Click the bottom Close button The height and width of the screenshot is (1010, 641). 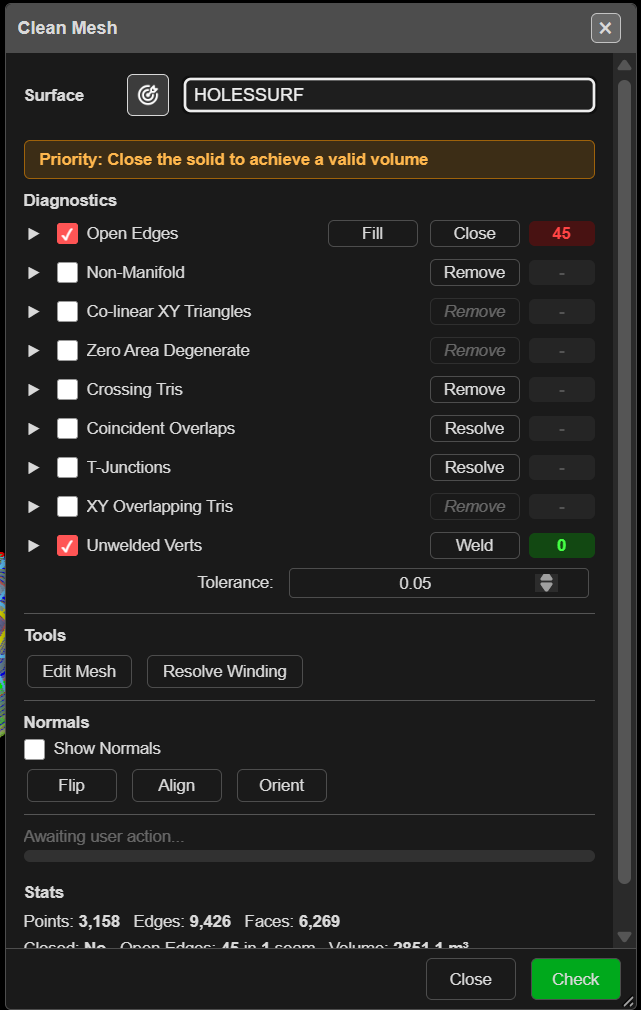click(x=471, y=979)
